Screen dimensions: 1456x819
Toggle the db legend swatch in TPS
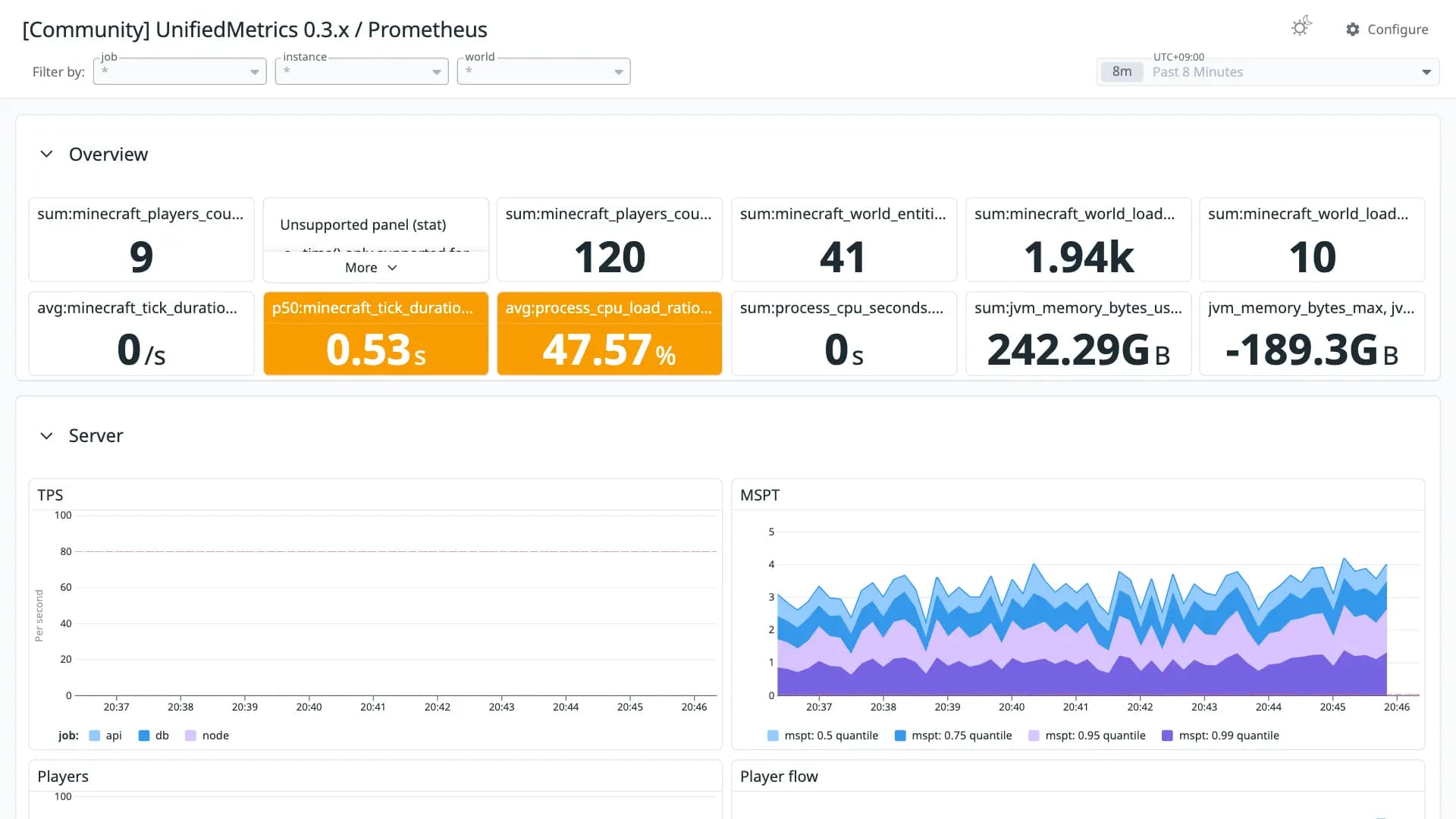click(x=144, y=736)
